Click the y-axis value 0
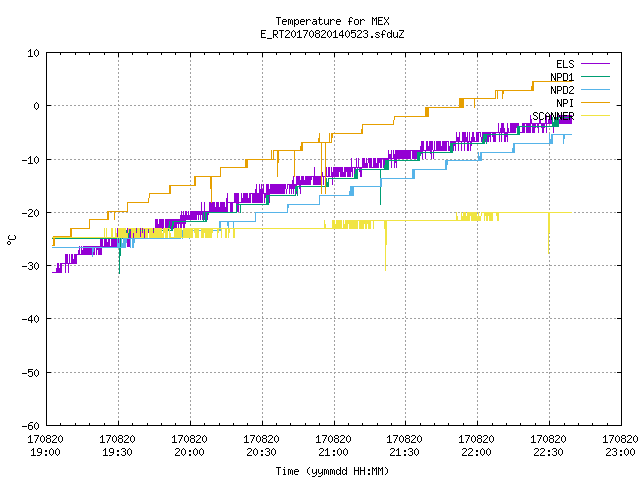 click(37, 106)
